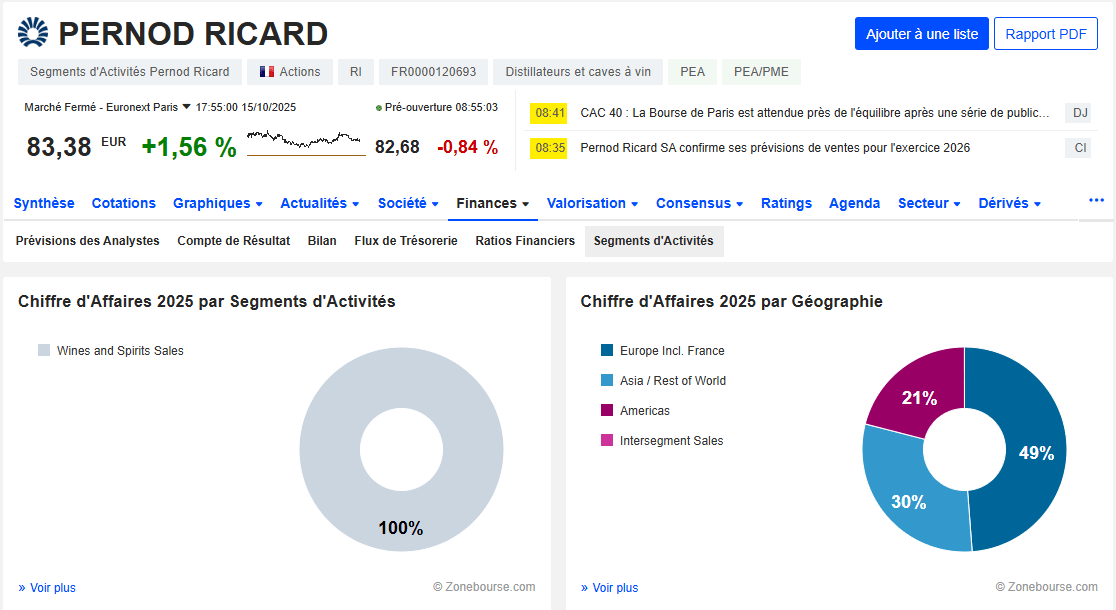1116x610 pixels.
Task: Click the -0,84 % pre-opening change
Action: tap(467, 147)
